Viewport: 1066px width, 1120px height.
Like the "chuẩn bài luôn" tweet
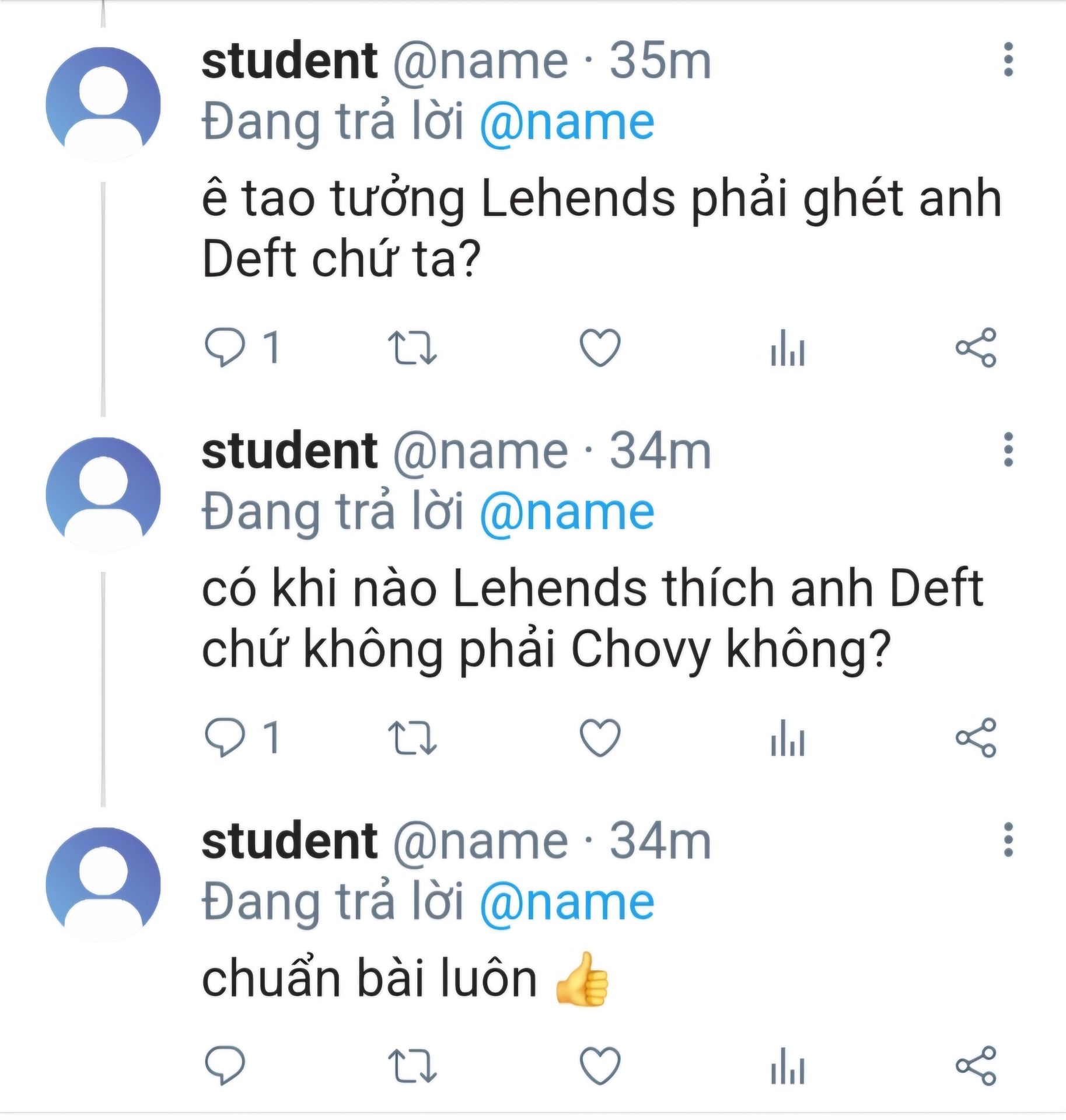tap(600, 1066)
